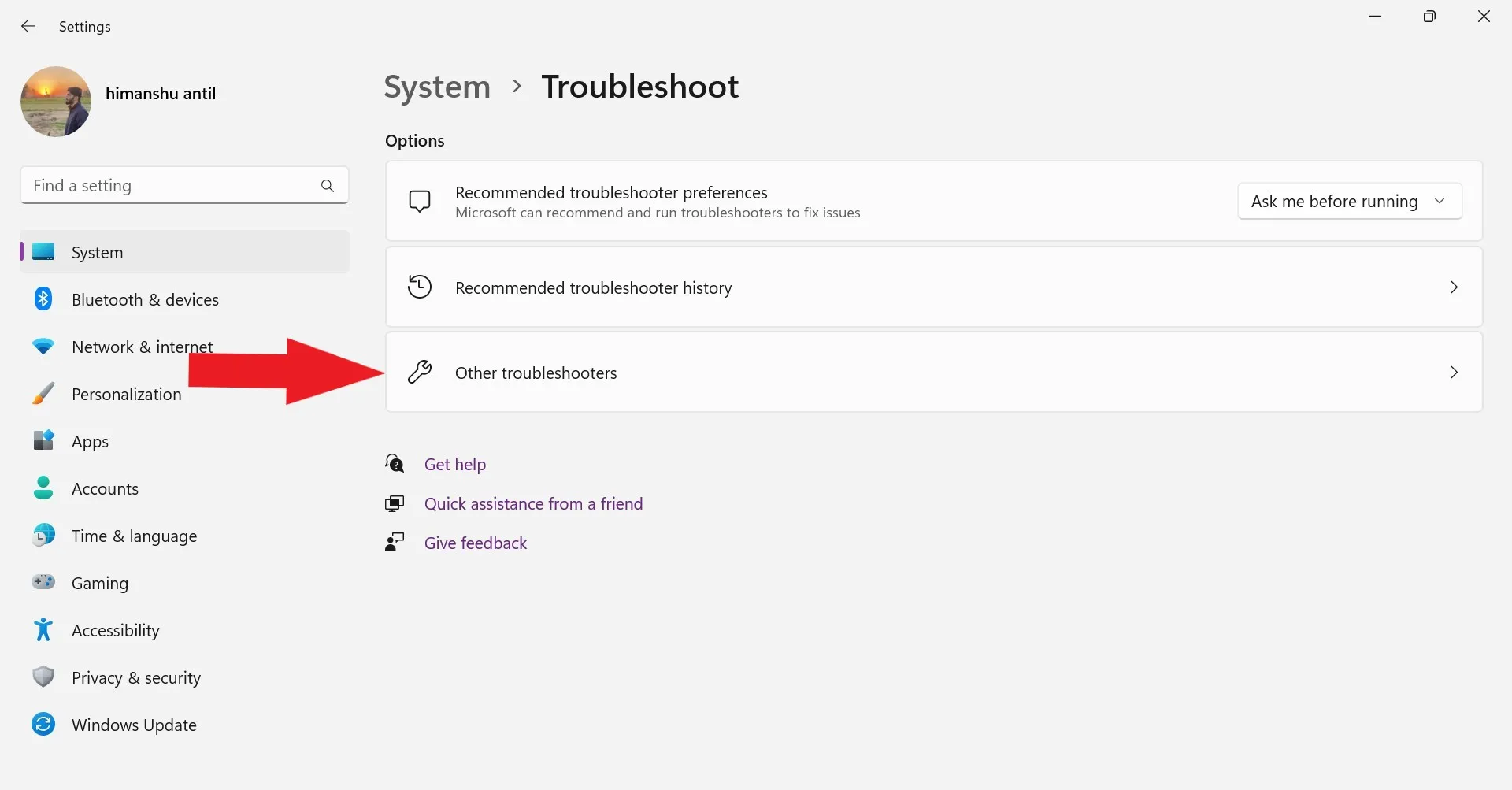Focus the Find a setting search box
This screenshot has width=1512, height=790.
169,186
